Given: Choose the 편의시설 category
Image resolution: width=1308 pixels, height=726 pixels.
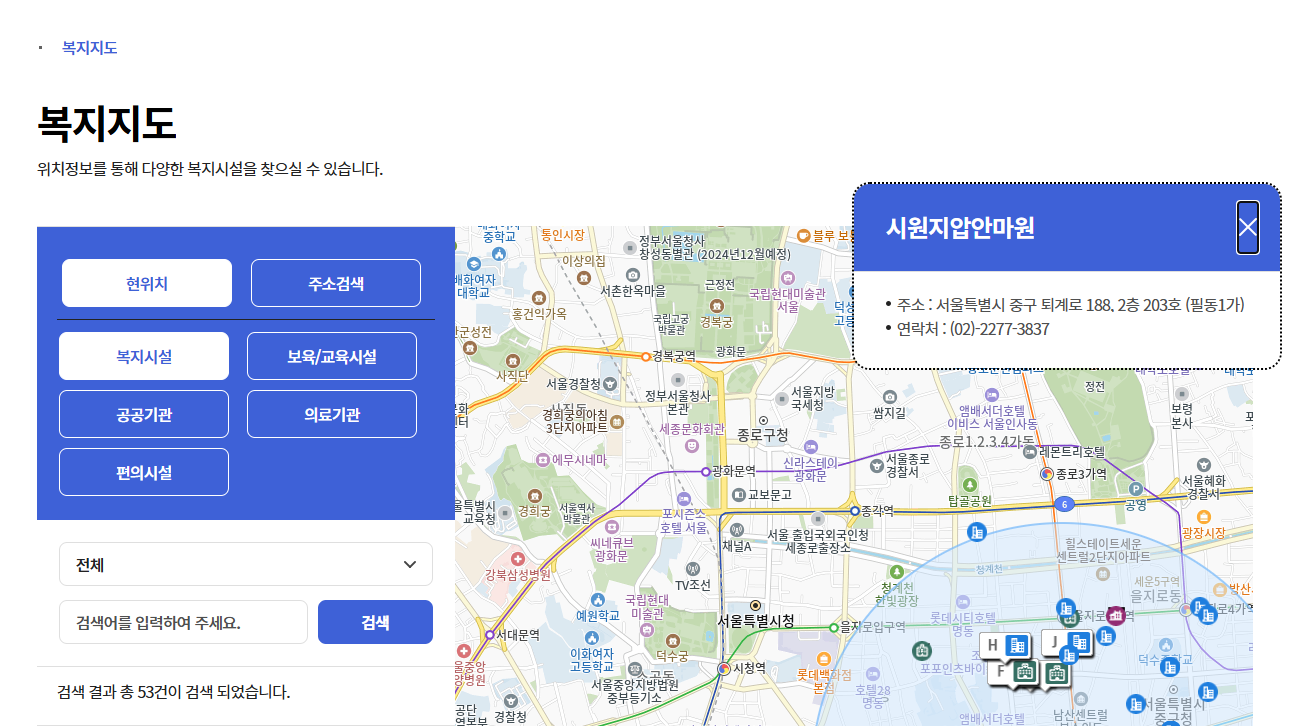Looking at the screenshot, I should click(x=144, y=472).
